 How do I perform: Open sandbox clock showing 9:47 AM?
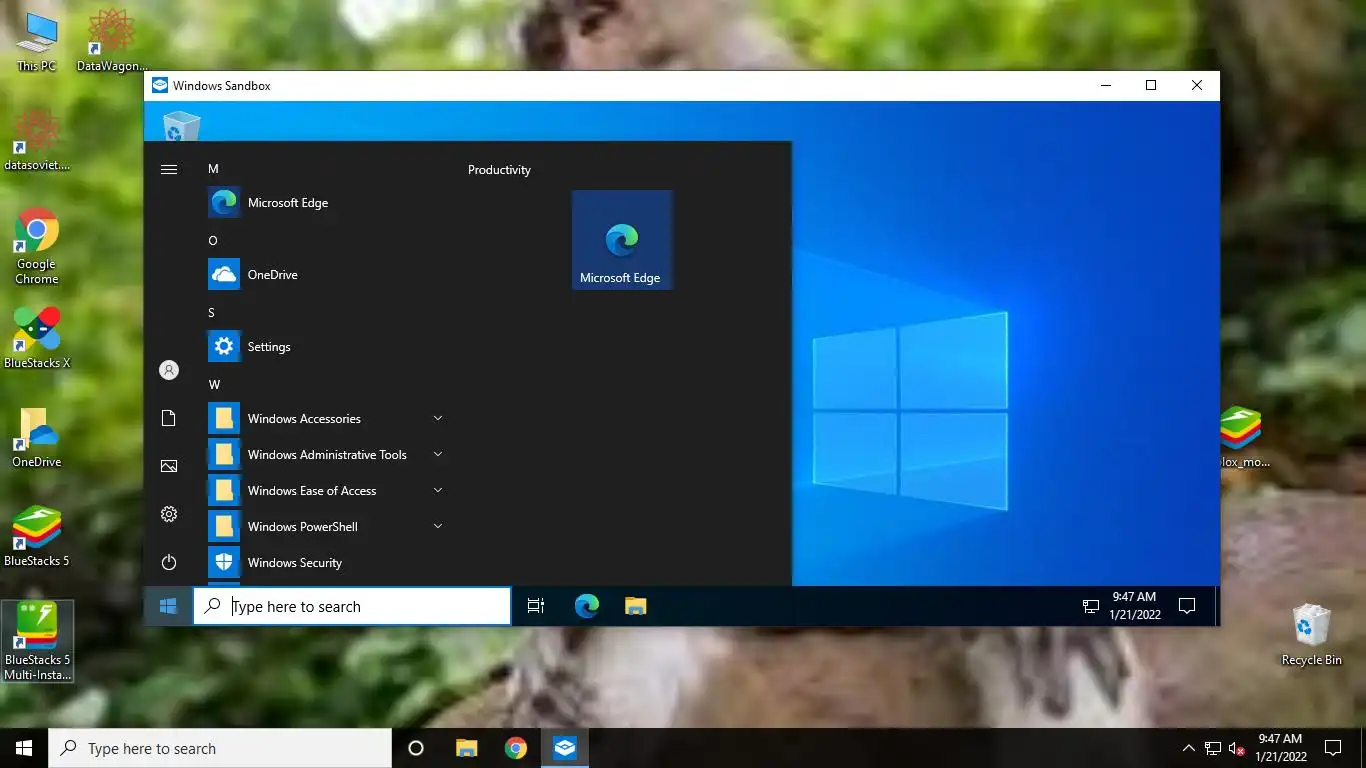pos(1134,606)
